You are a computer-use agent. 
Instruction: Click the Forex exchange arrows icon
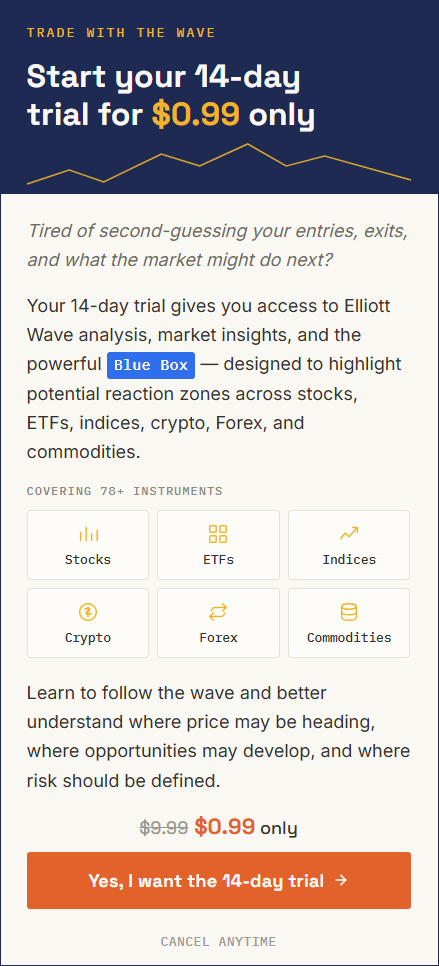tap(218, 612)
